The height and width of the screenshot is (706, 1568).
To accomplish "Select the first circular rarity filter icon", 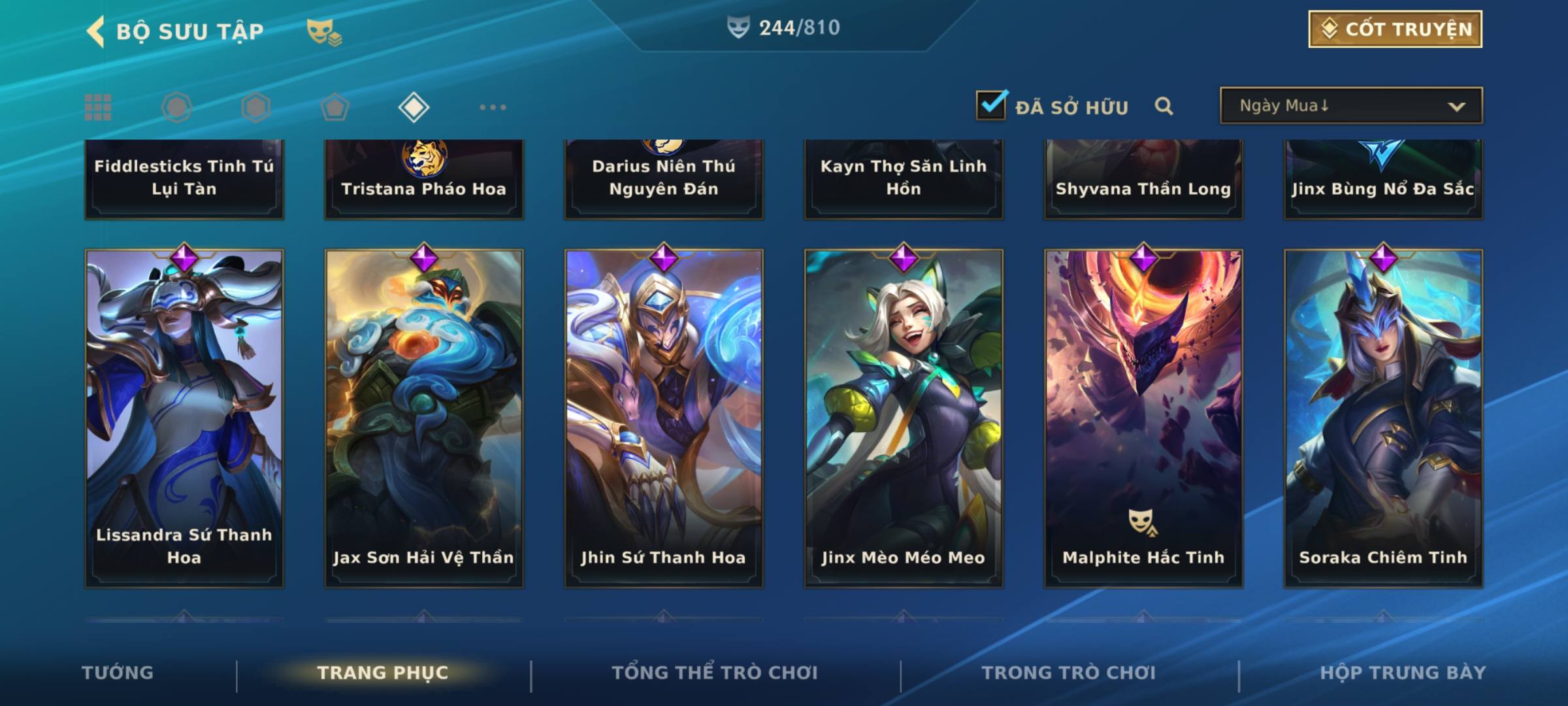I will (176, 107).
